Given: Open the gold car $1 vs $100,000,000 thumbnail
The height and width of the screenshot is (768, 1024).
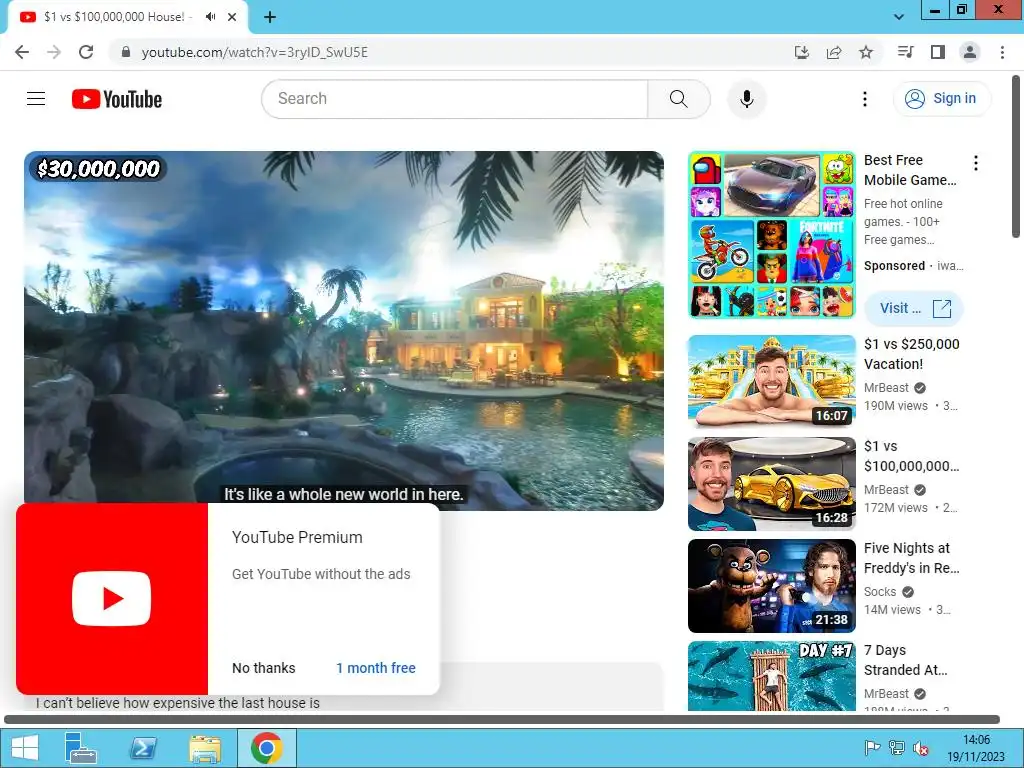Looking at the screenshot, I should pos(772,484).
